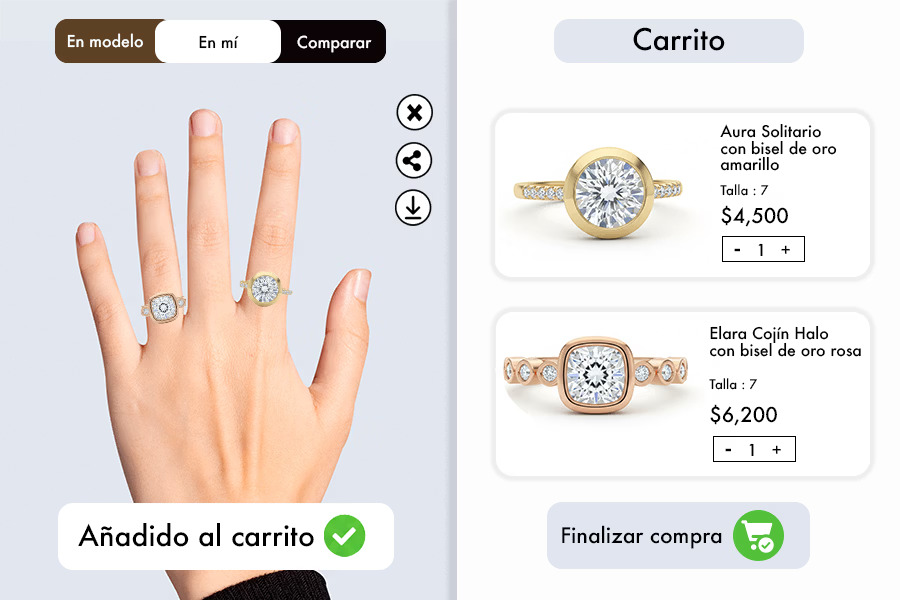The width and height of the screenshot is (900, 600).
Task: Click the share icon
Action: pyautogui.click(x=413, y=160)
